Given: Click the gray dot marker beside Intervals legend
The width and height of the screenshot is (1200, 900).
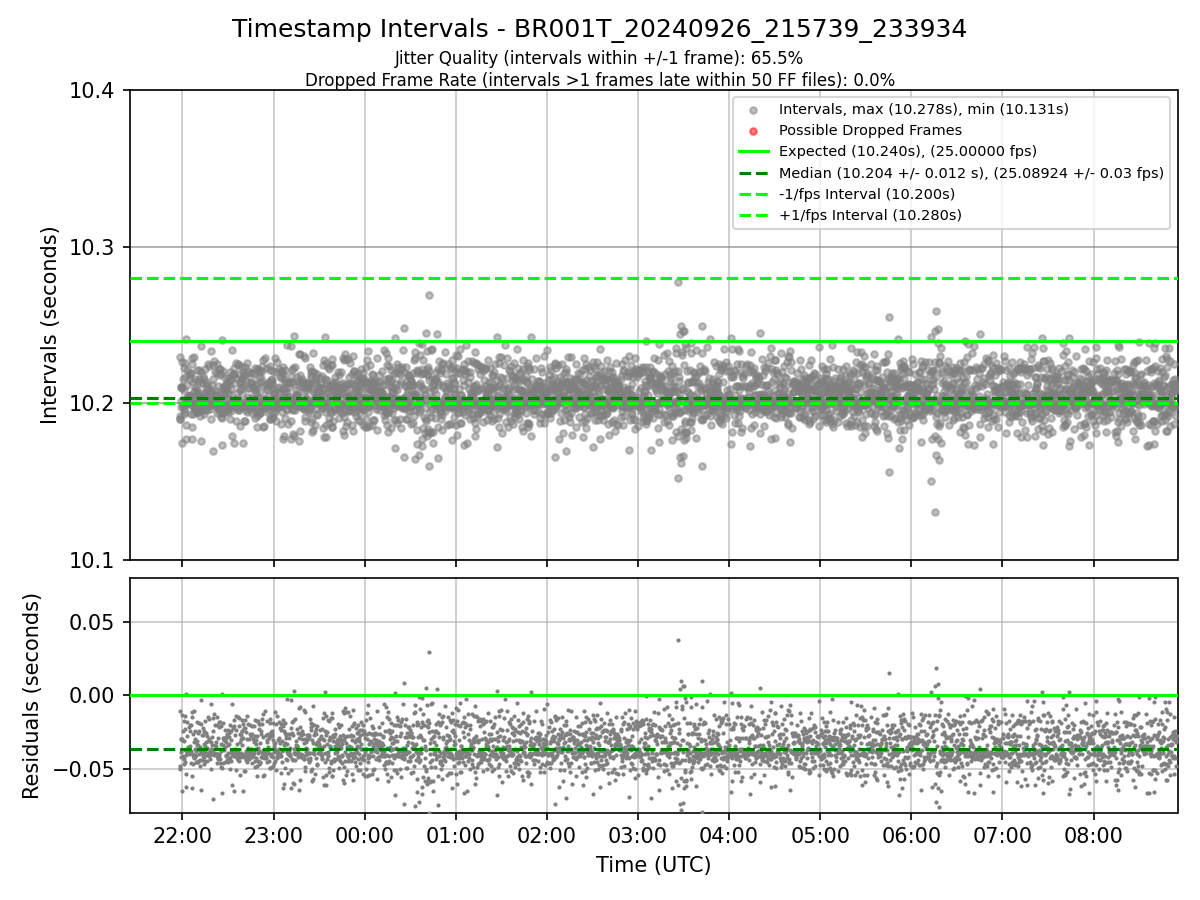Looking at the screenshot, I should point(754,110).
